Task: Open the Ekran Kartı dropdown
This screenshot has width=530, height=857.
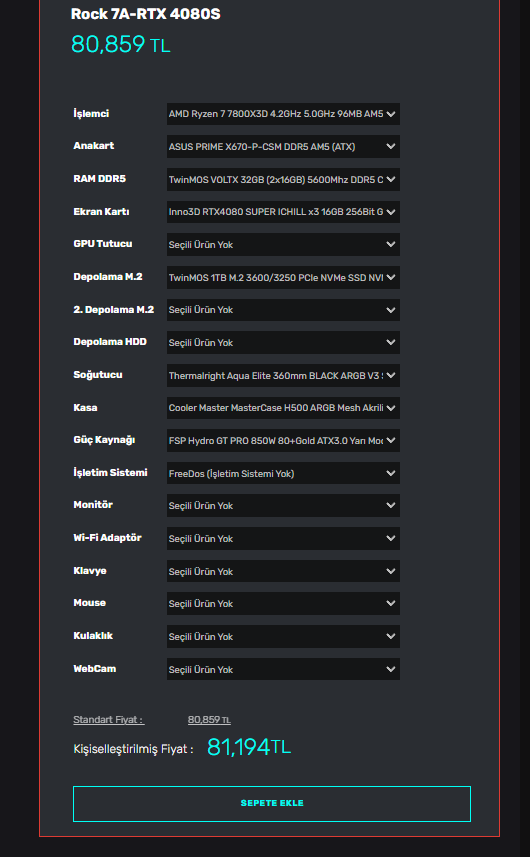Action: pos(283,212)
